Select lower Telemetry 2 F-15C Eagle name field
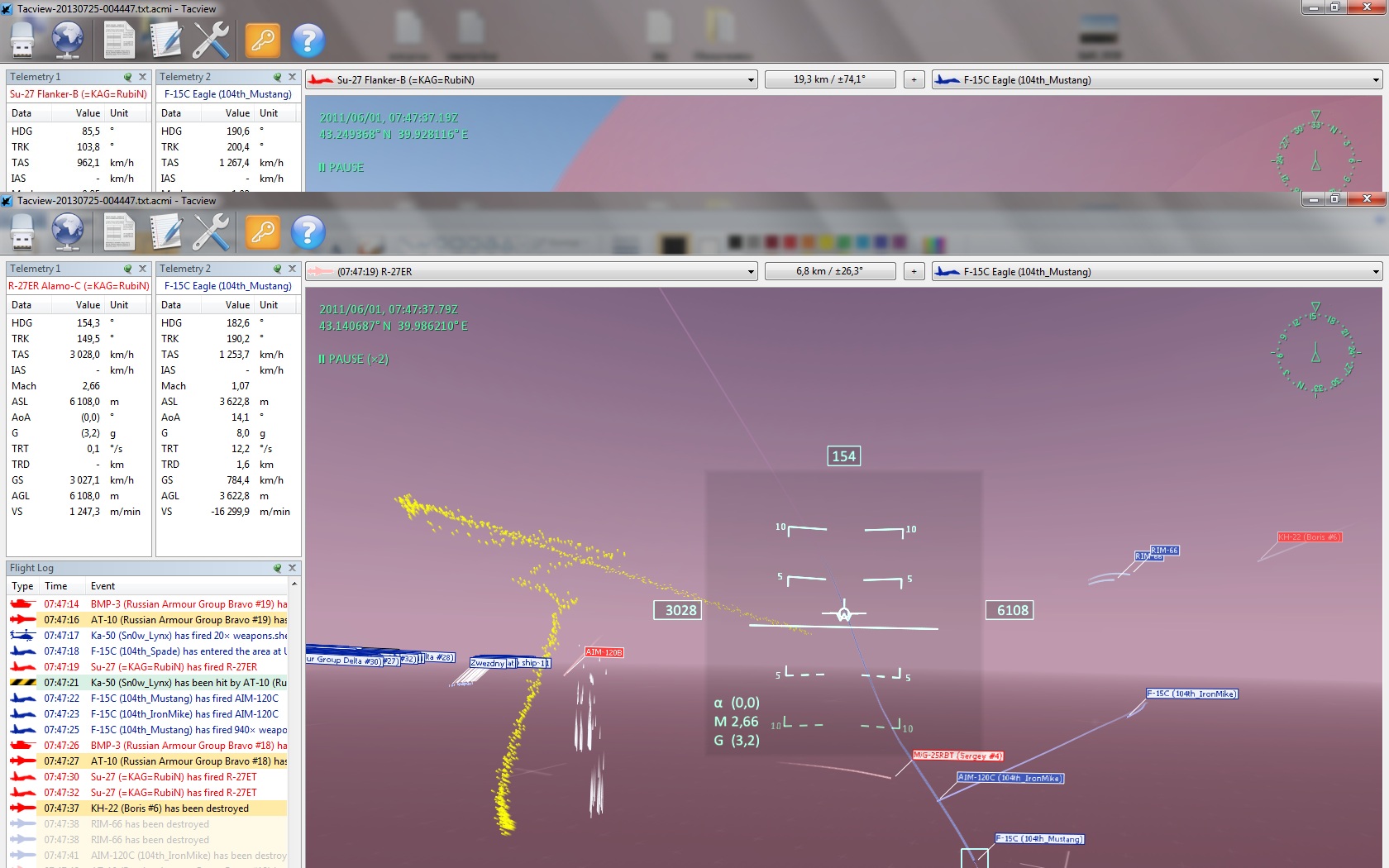Image resolution: width=1389 pixels, height=868 pixels. click(228, 286)
